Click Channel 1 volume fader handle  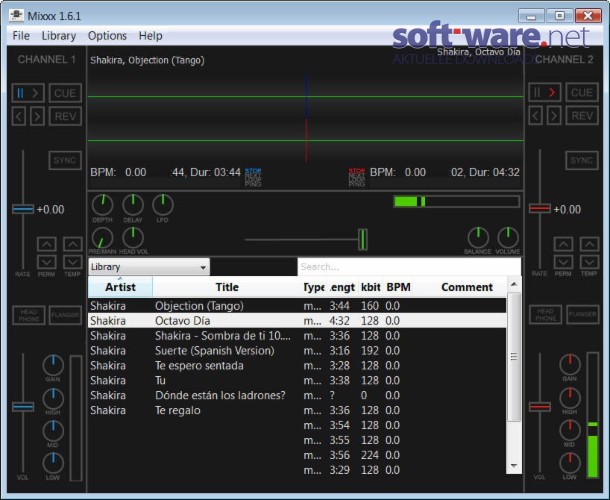[23, 407]
